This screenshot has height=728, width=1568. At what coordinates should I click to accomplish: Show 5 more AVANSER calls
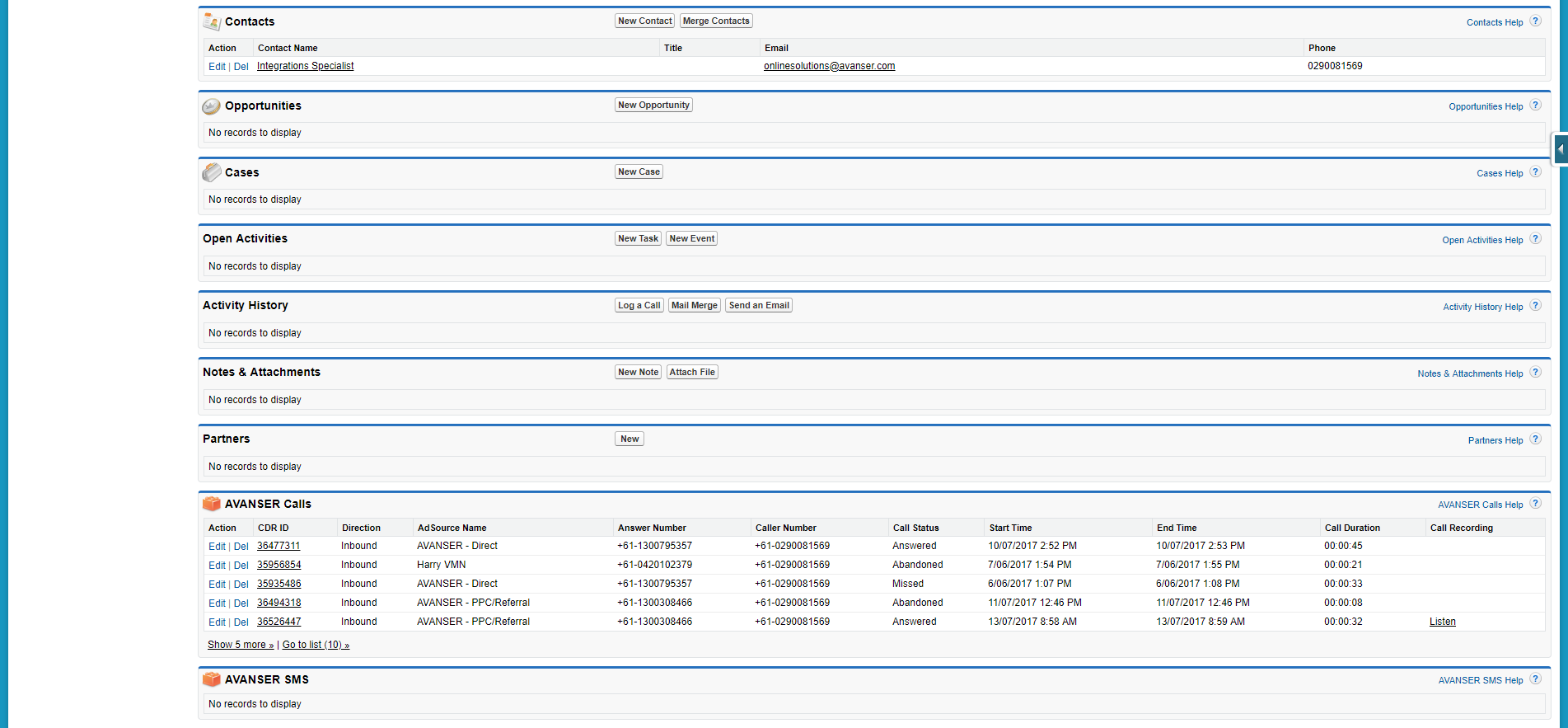[x=241, y=645]
